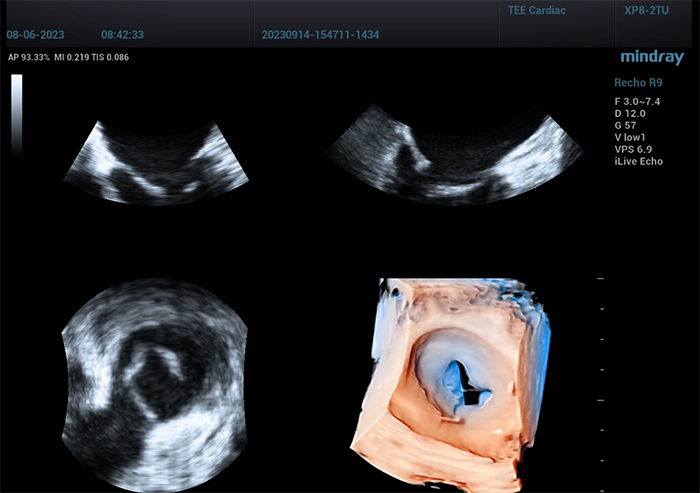Click the Recho R9 system label
Viewport: 700px width, 493px height.
click(638, 83)
